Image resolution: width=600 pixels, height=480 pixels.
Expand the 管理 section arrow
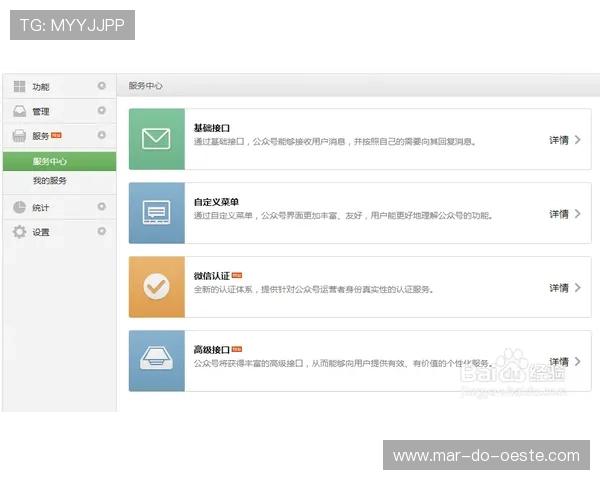tap(101, 110)
